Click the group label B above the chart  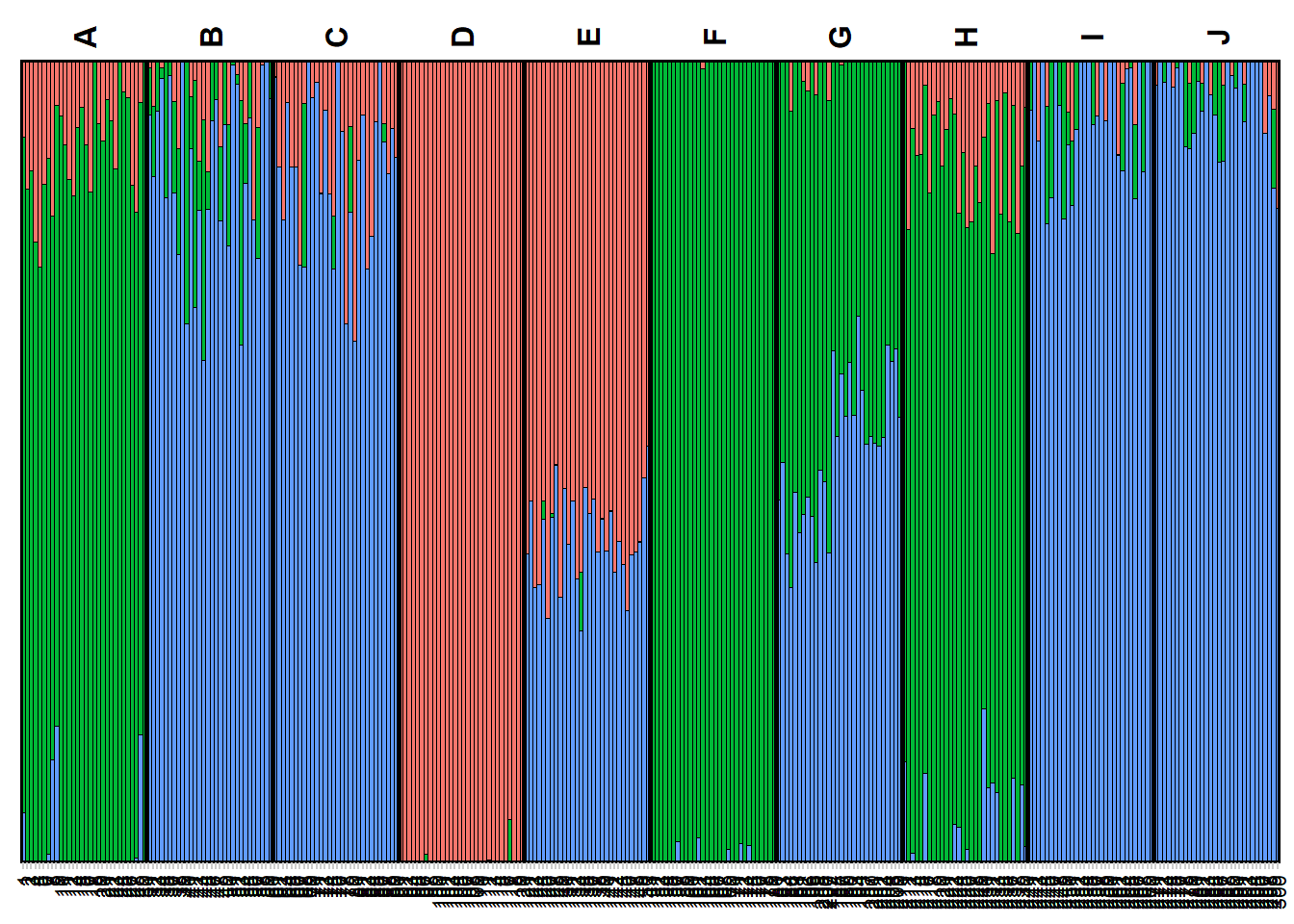[x=211, y=37]
